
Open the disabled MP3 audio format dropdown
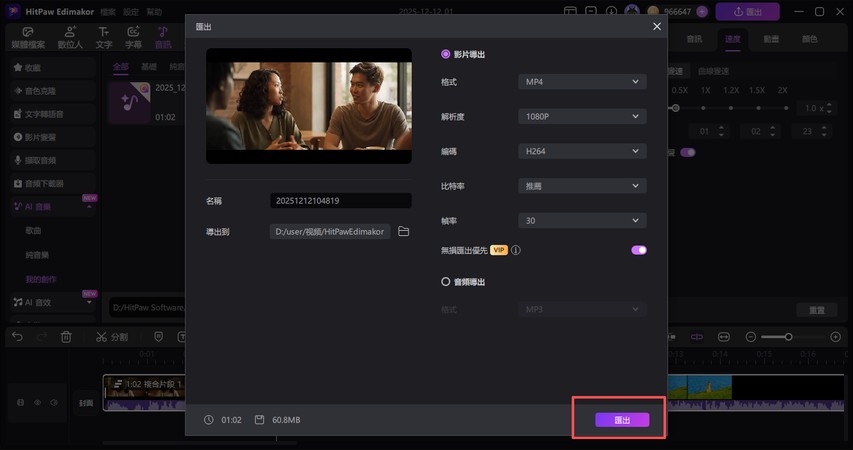582,309
